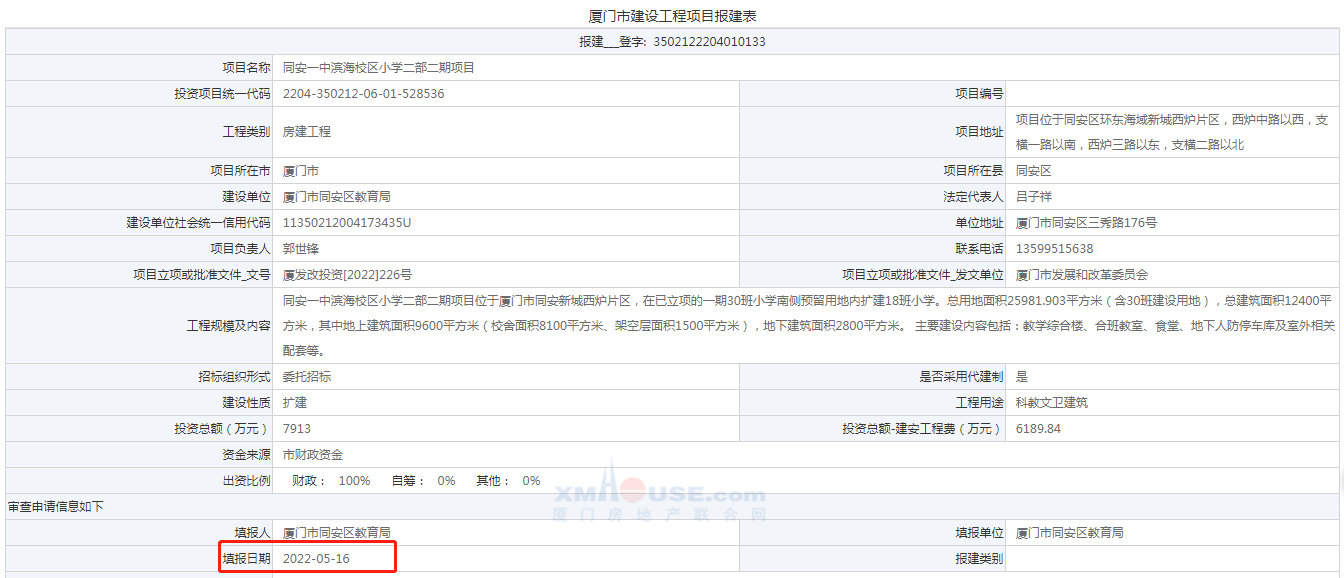The image size is (1344, 578).
Task: Click the project manager name 郭世锋
Action: pyautogui.click(x=301, y=249)
